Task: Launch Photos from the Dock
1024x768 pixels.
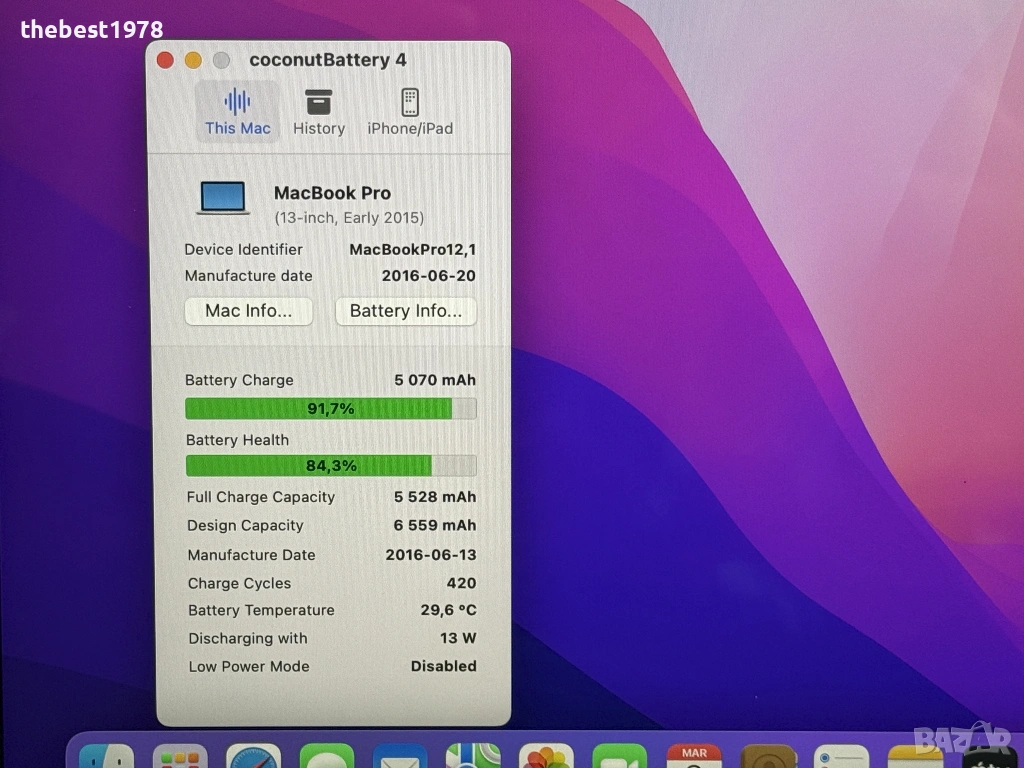Action: (x=546, y=757)
